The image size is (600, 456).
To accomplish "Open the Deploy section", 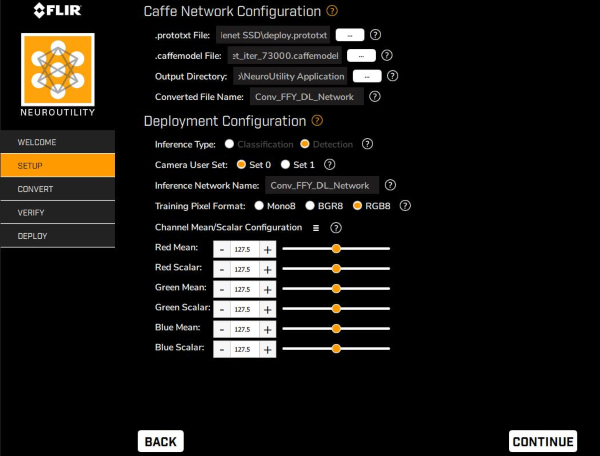I will pos(58,236).
